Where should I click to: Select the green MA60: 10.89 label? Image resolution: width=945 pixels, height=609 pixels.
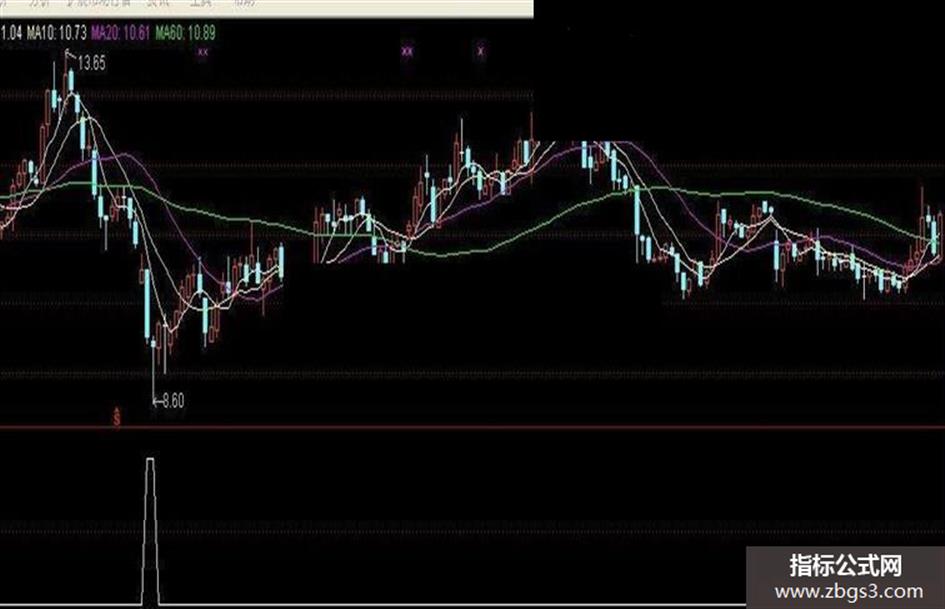pyautogui.click(x=185, y=33)
